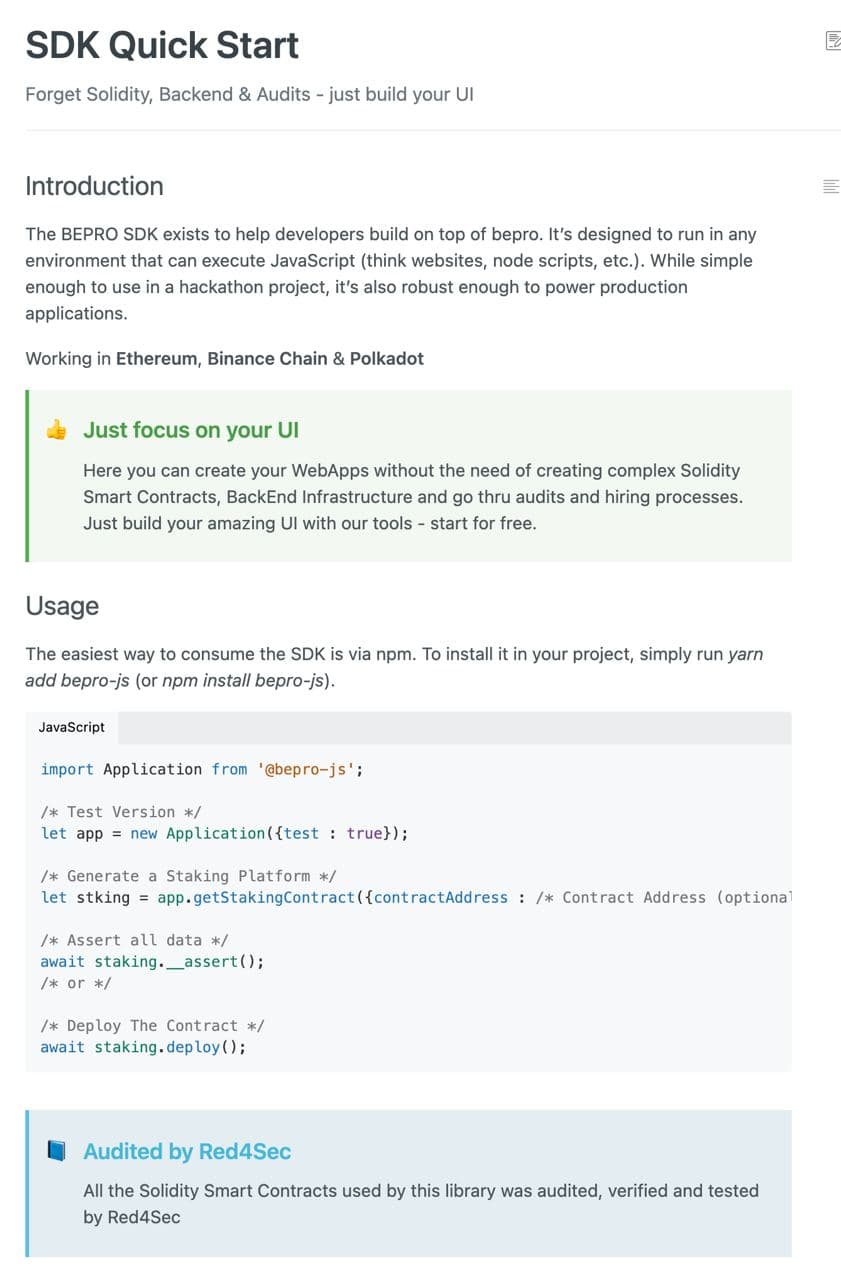
Task: Click the Introduction section heading
Action: (94, 186)
